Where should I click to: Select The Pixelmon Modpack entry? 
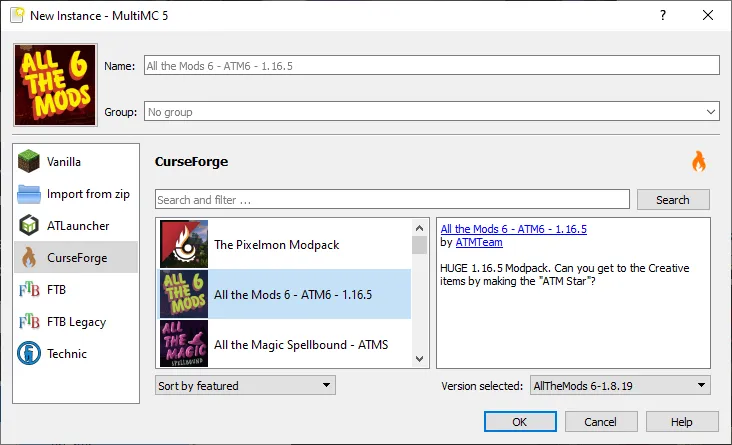point(285,244)
